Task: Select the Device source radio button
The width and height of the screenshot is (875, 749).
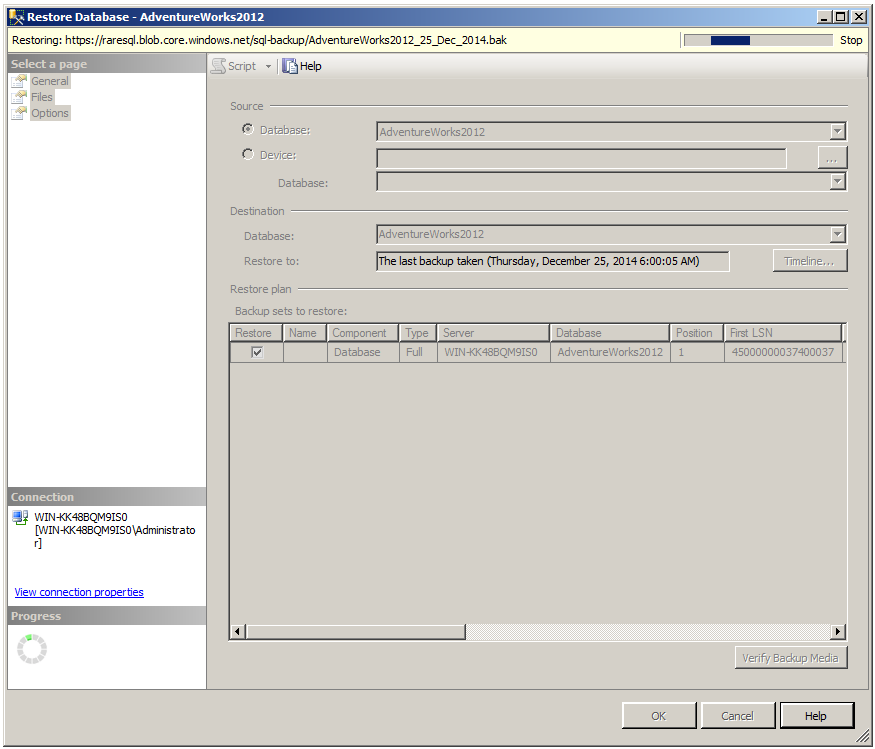Action: point(248,155)
